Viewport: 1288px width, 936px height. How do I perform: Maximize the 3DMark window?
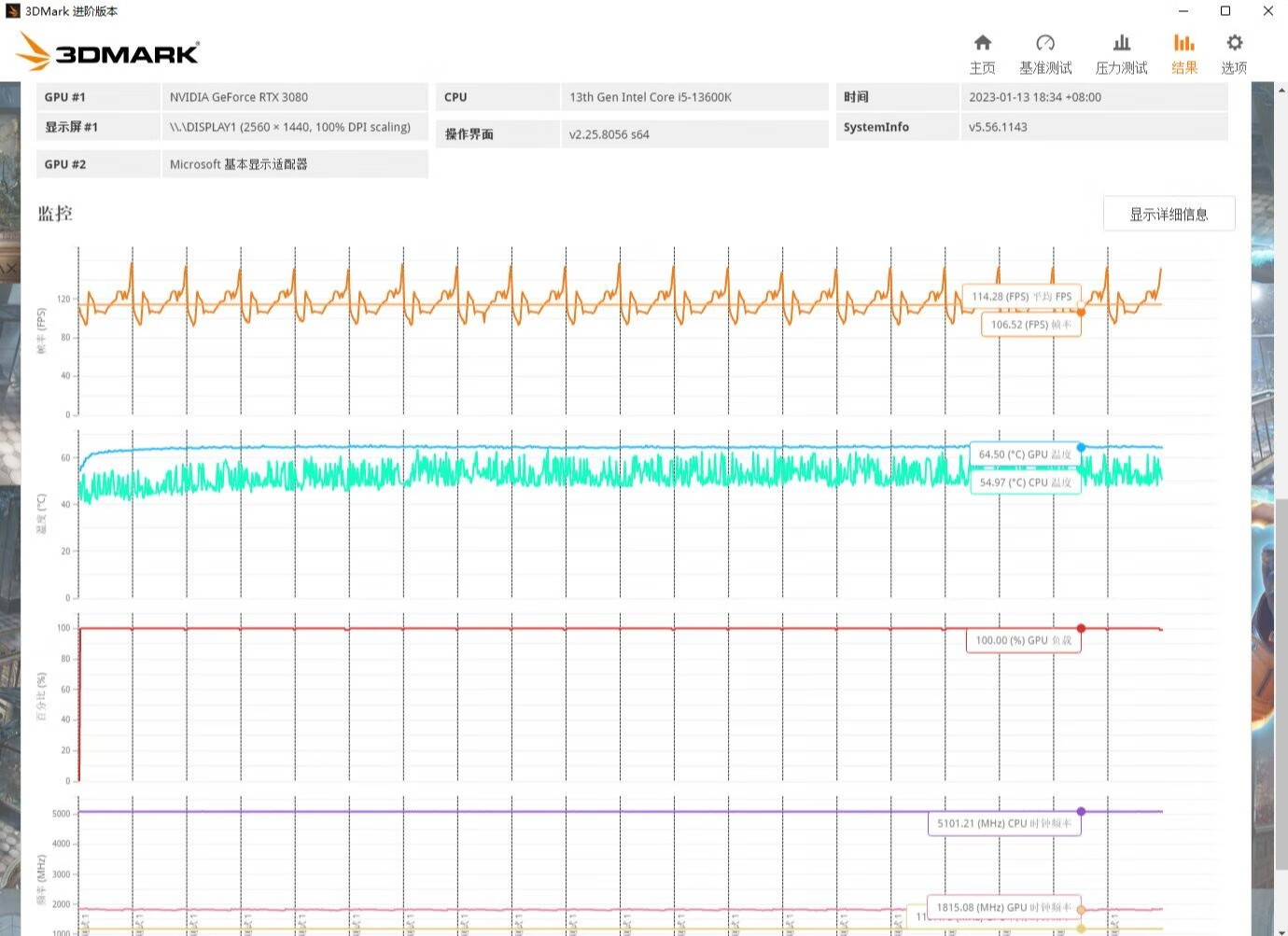pos(1225,11)
